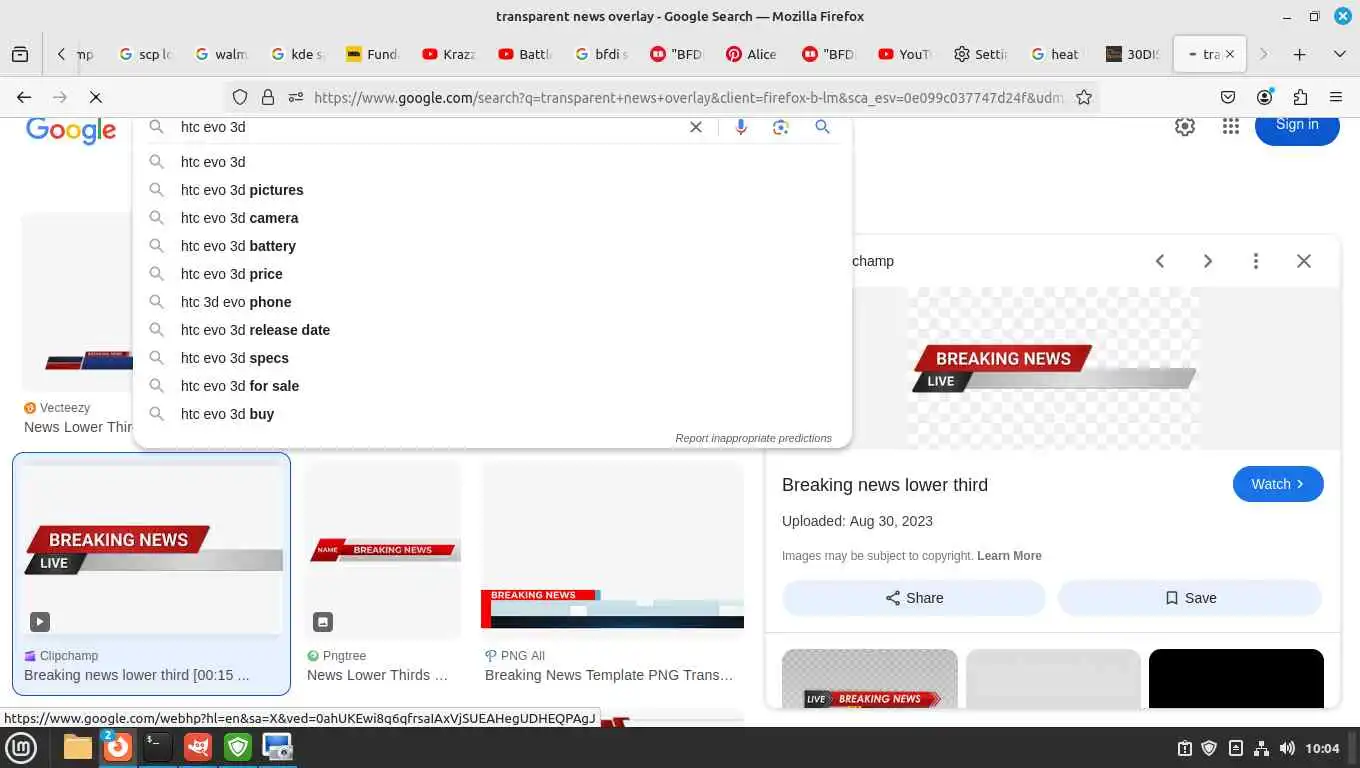Share the breaking news image

(x=914, y=598)
